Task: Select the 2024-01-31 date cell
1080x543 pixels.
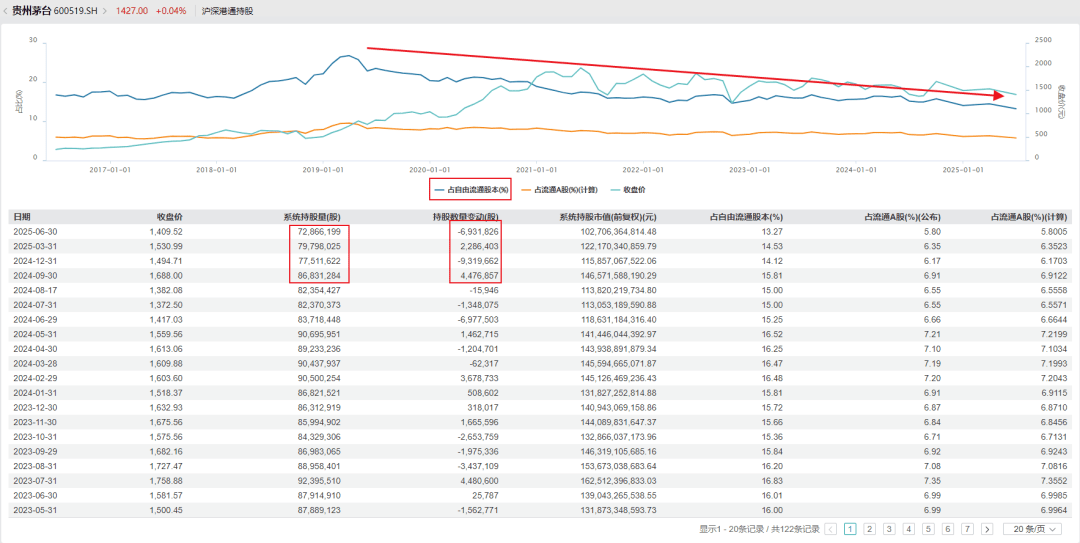Action: (34, 392)
